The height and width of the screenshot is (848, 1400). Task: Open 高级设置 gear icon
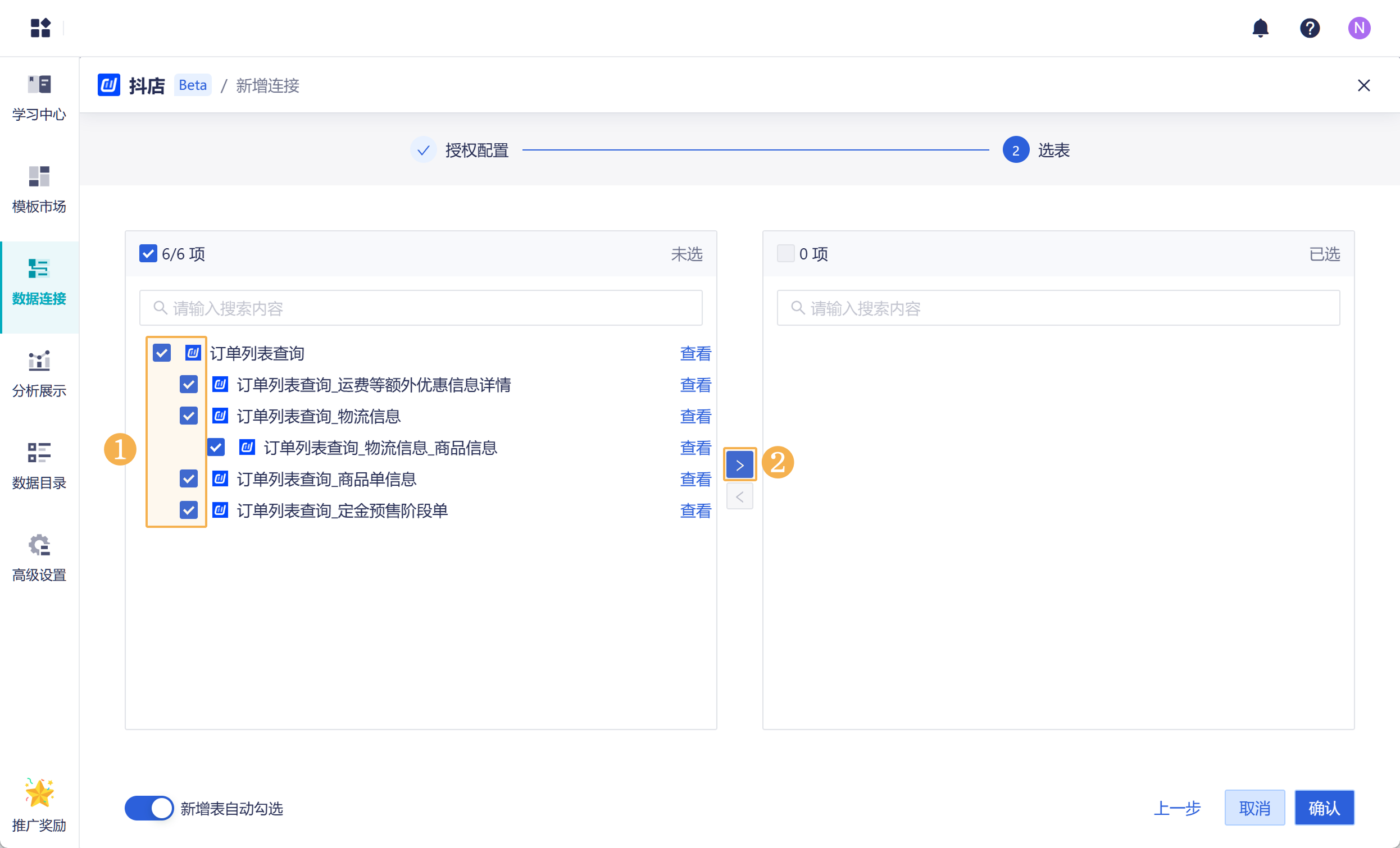39,558
